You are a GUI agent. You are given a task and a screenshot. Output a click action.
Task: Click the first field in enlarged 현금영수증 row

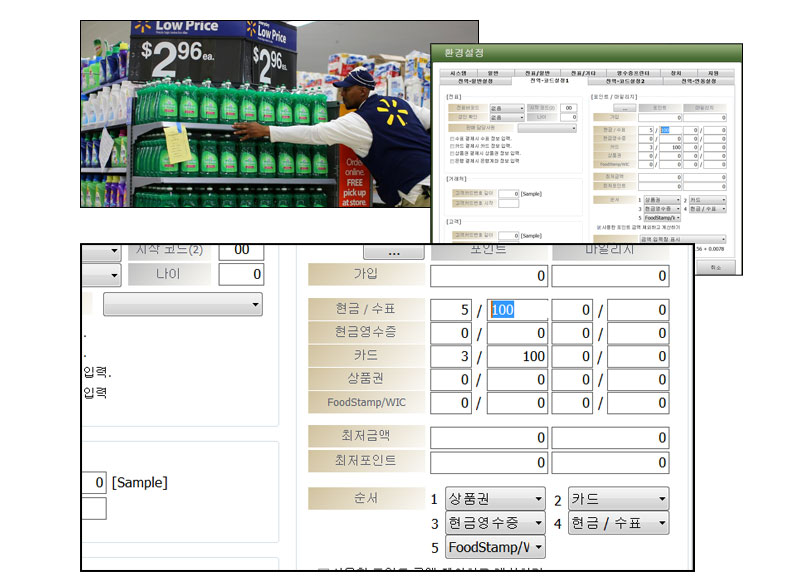(451, 333)
